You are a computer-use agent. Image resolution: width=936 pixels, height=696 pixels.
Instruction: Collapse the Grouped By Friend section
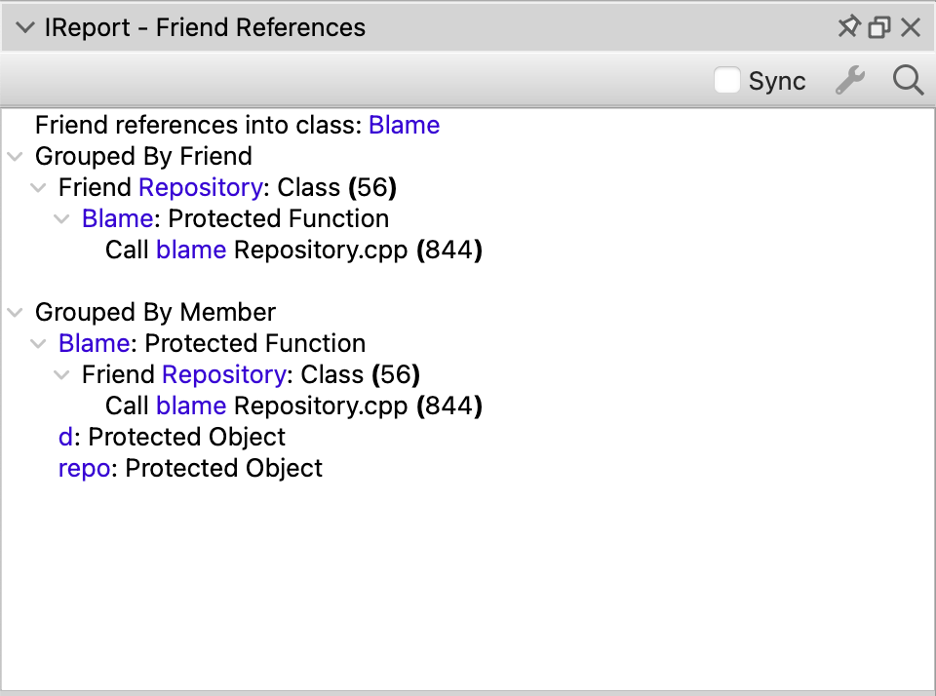pos(15,157)
